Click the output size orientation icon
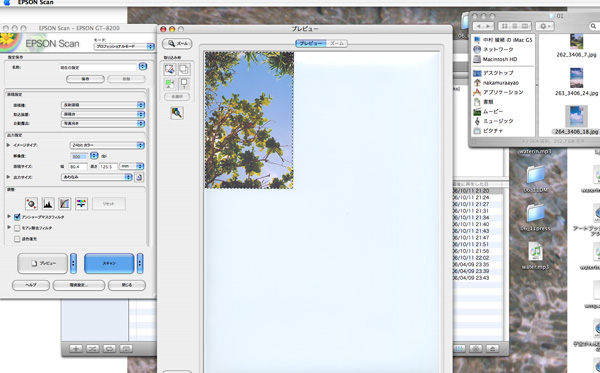 point(139,177)
